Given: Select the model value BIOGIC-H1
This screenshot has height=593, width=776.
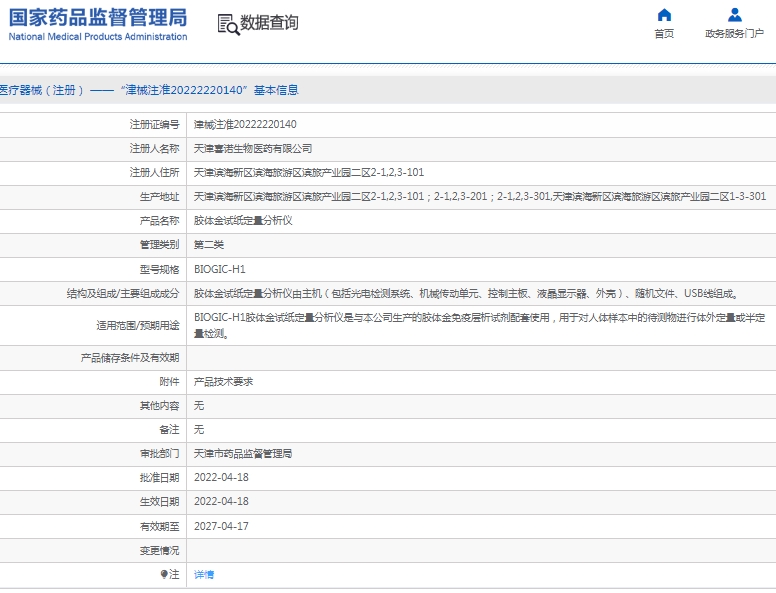Looking at the screenshot, I should [x=220, y=269].
